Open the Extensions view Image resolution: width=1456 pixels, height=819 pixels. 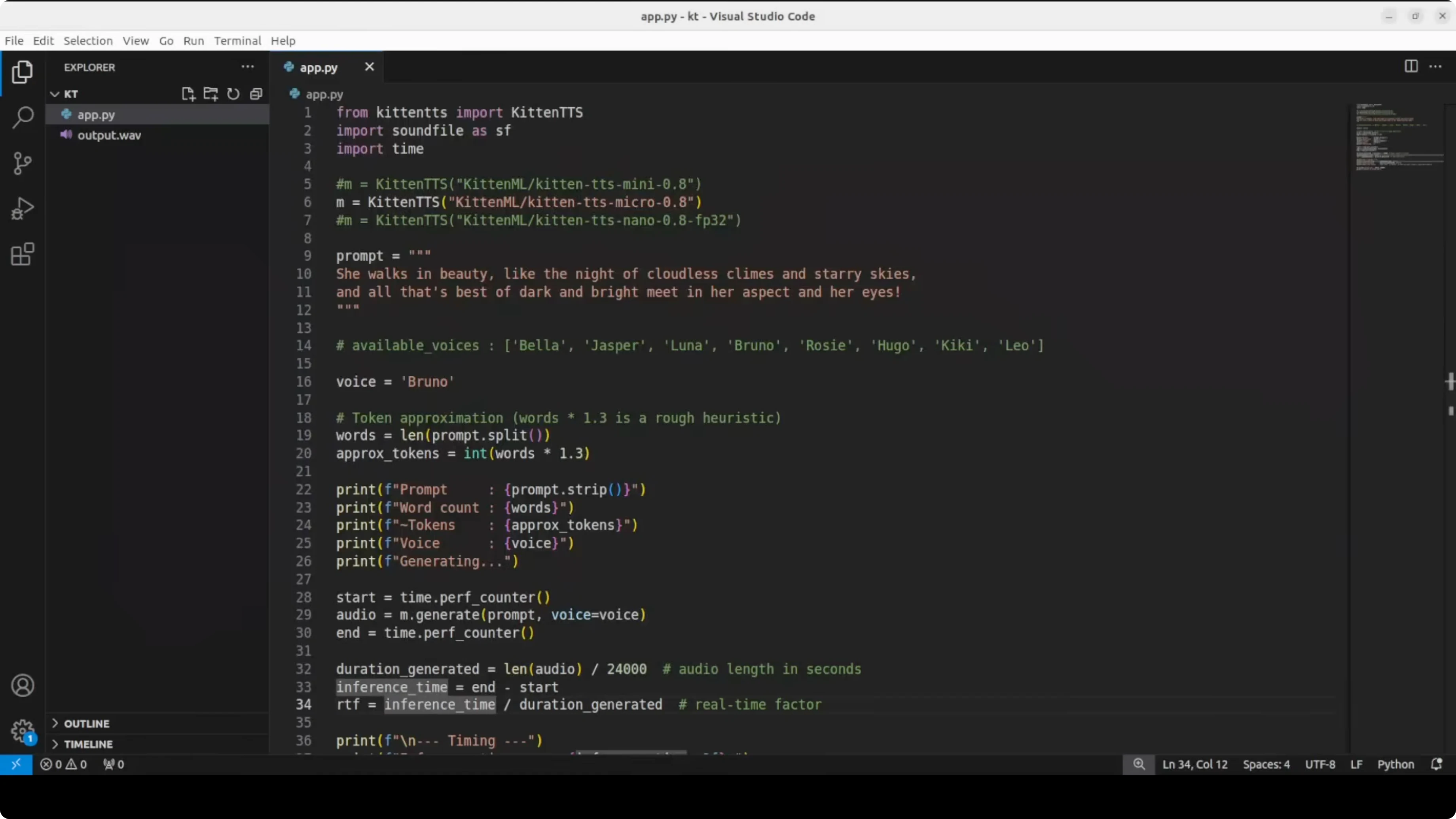coord(23,254)
